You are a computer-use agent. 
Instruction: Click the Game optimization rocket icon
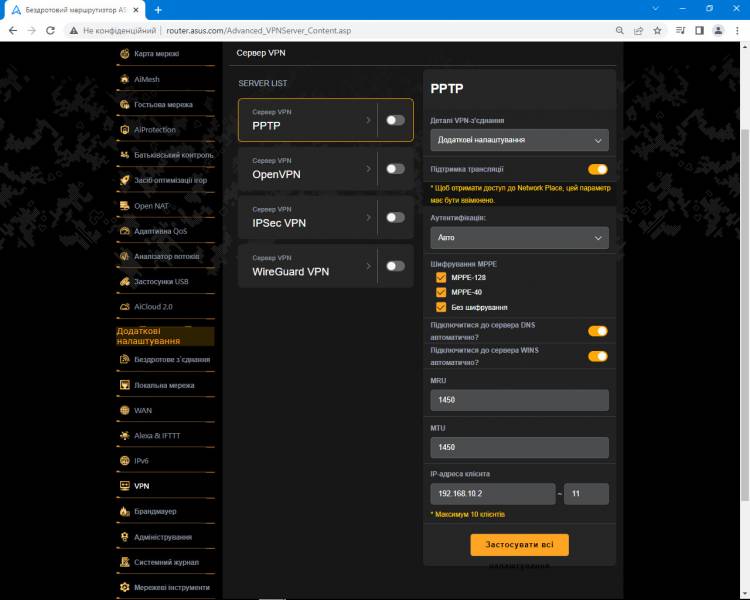pyautogui.click(x=125, y=180)
